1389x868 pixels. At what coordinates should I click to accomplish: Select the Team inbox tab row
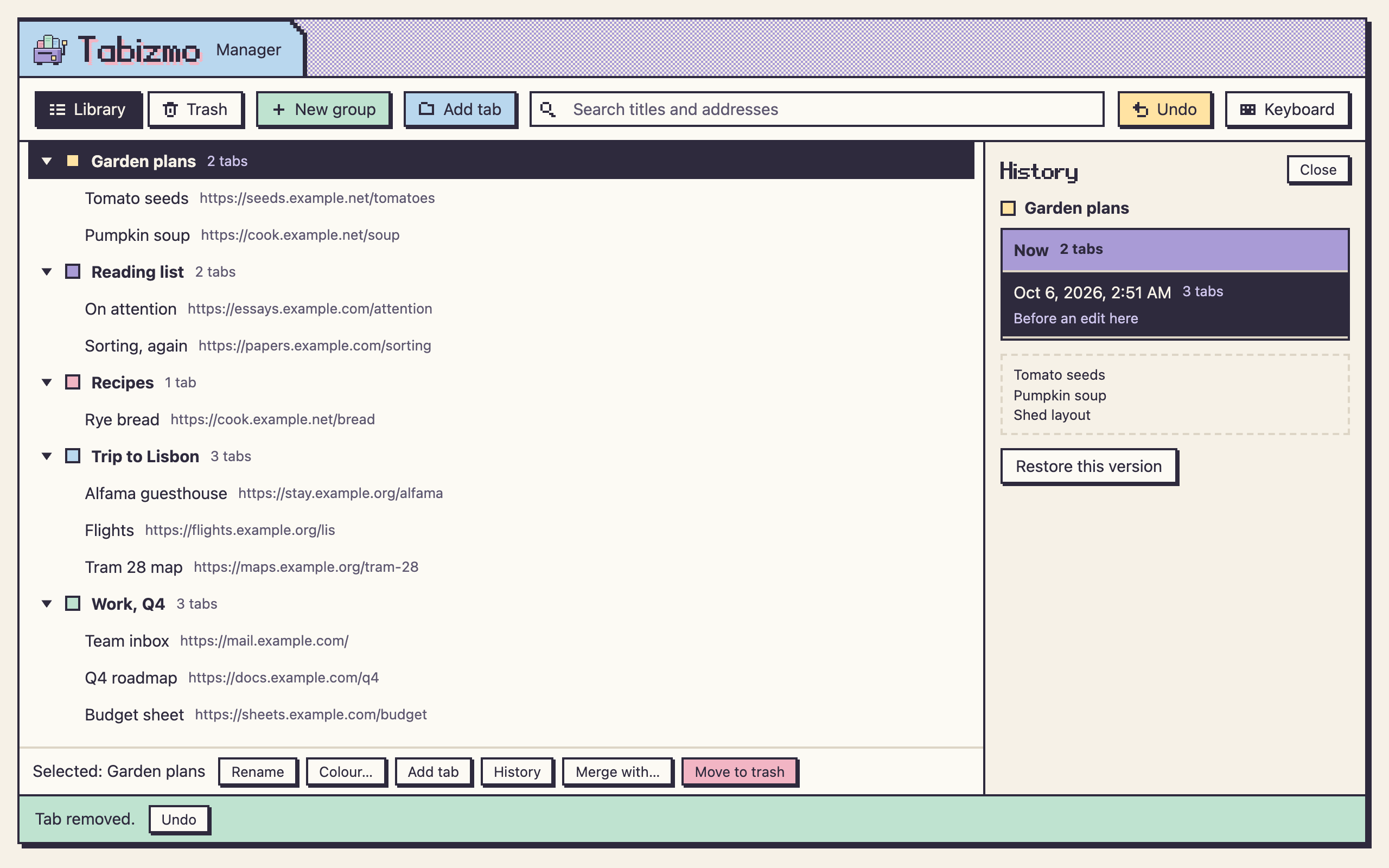pyautogui.click(x=501, y=641)
